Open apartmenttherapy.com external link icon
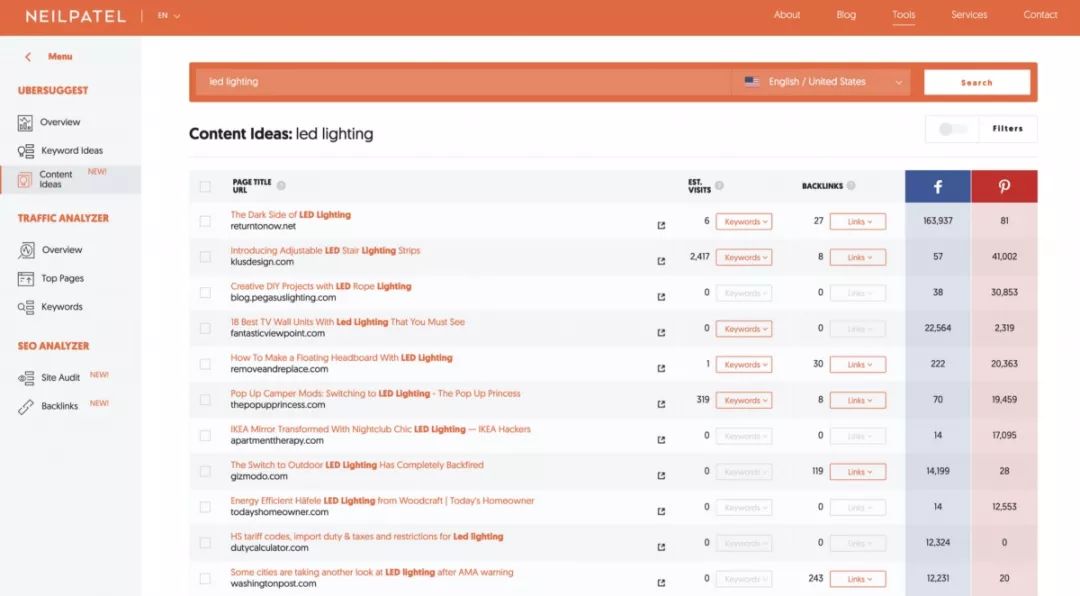This screenshot has height=596, width=1080. click(661, 440)
